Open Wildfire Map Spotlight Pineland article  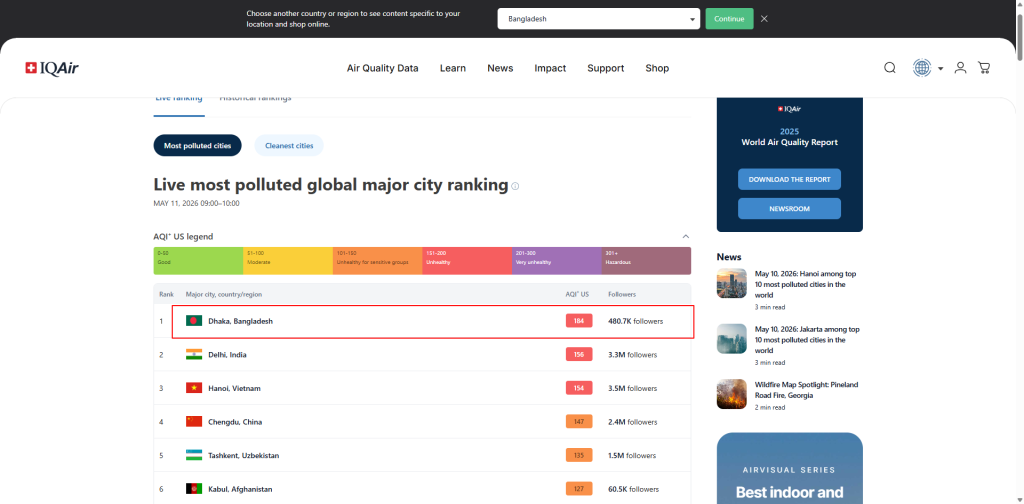[807, 390]
